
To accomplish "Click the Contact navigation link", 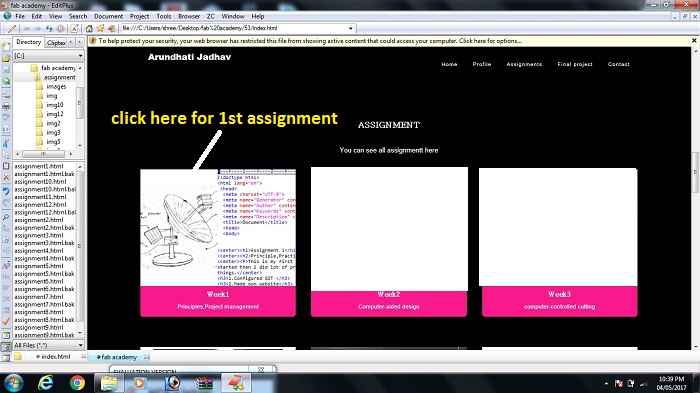I will 618,64.
